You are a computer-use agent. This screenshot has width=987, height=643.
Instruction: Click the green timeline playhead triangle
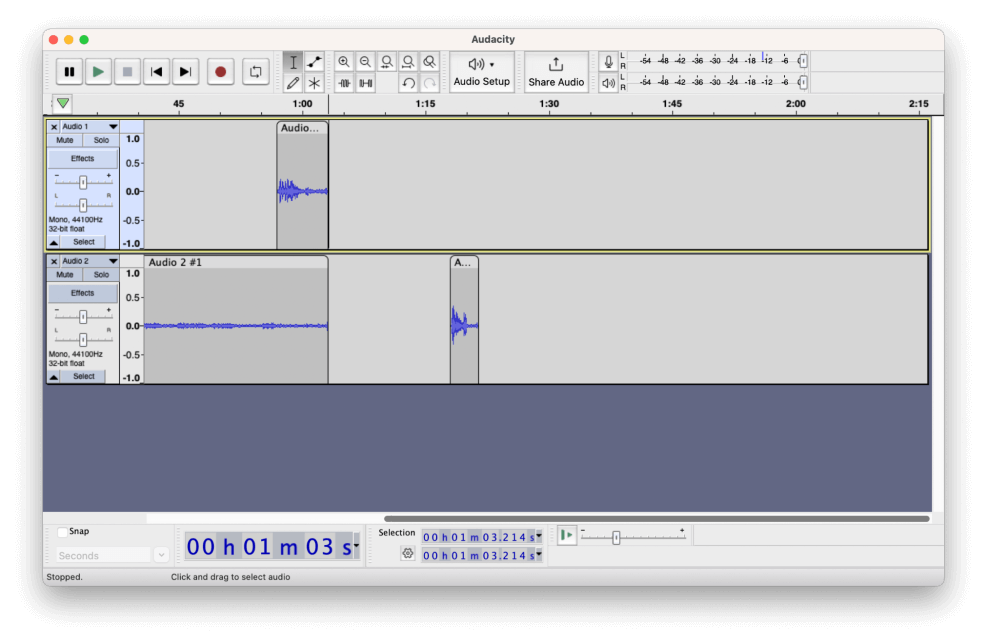pos(62,103)
